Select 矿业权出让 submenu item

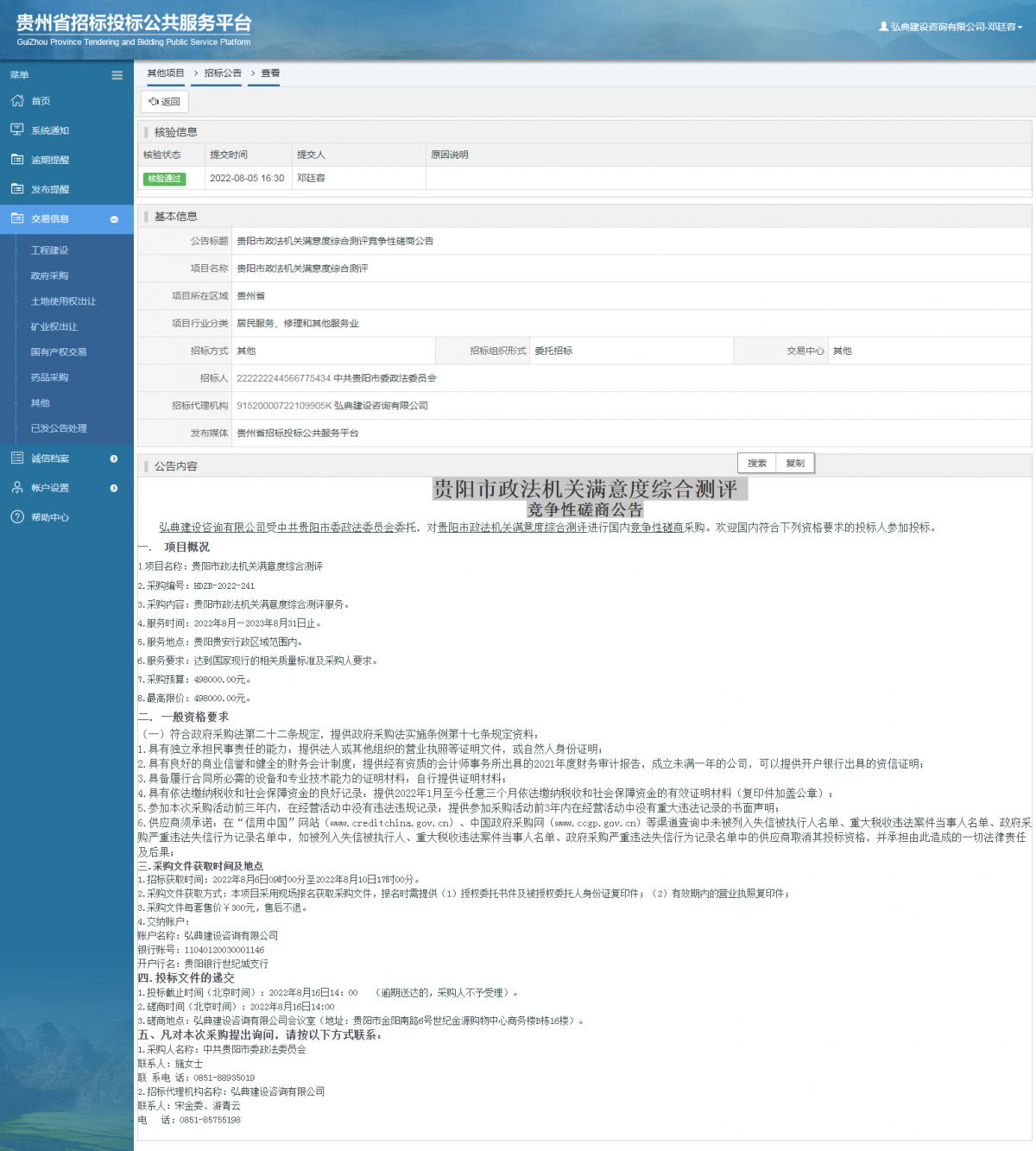pyautogui.click(x=54, y=326)
